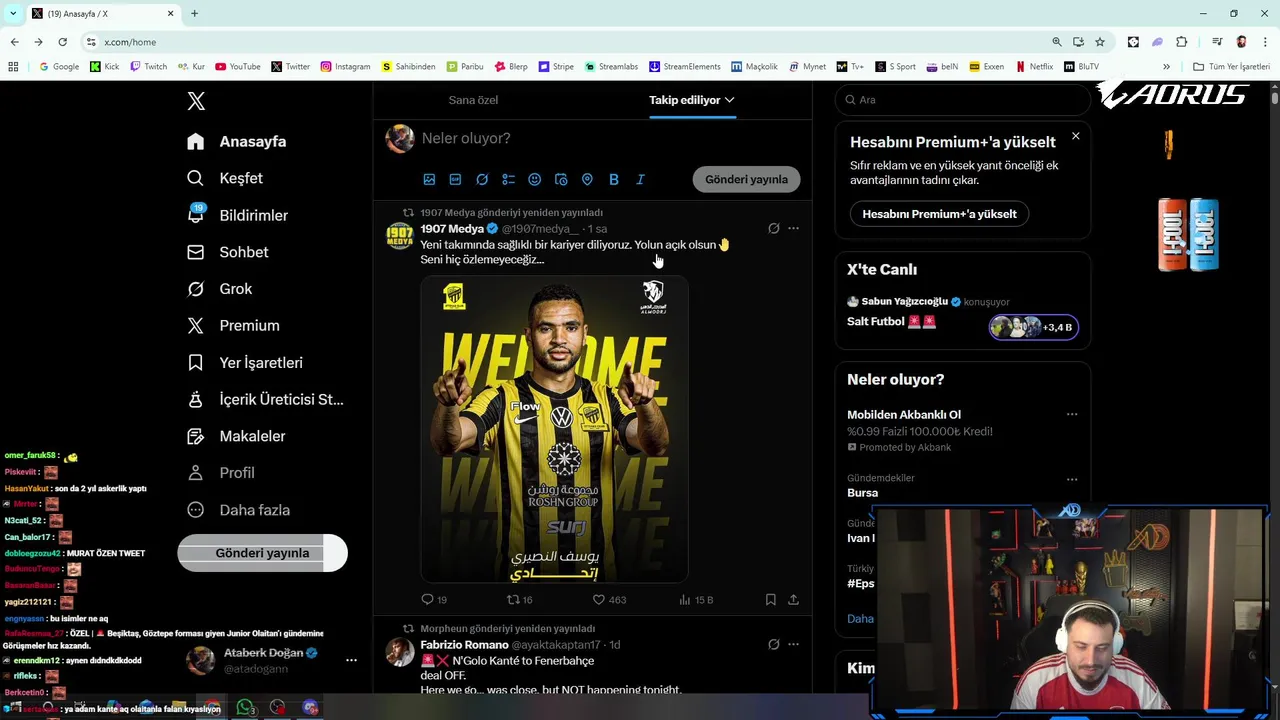Add a poll to post
Image resolution: width=1280 pixels, height=720 pixels.
[508, 180]
